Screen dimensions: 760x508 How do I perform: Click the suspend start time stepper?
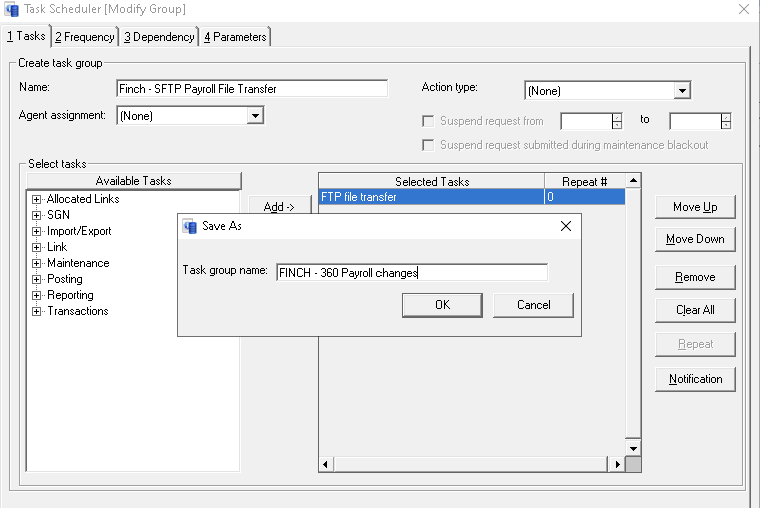click(x=617, y=121)
